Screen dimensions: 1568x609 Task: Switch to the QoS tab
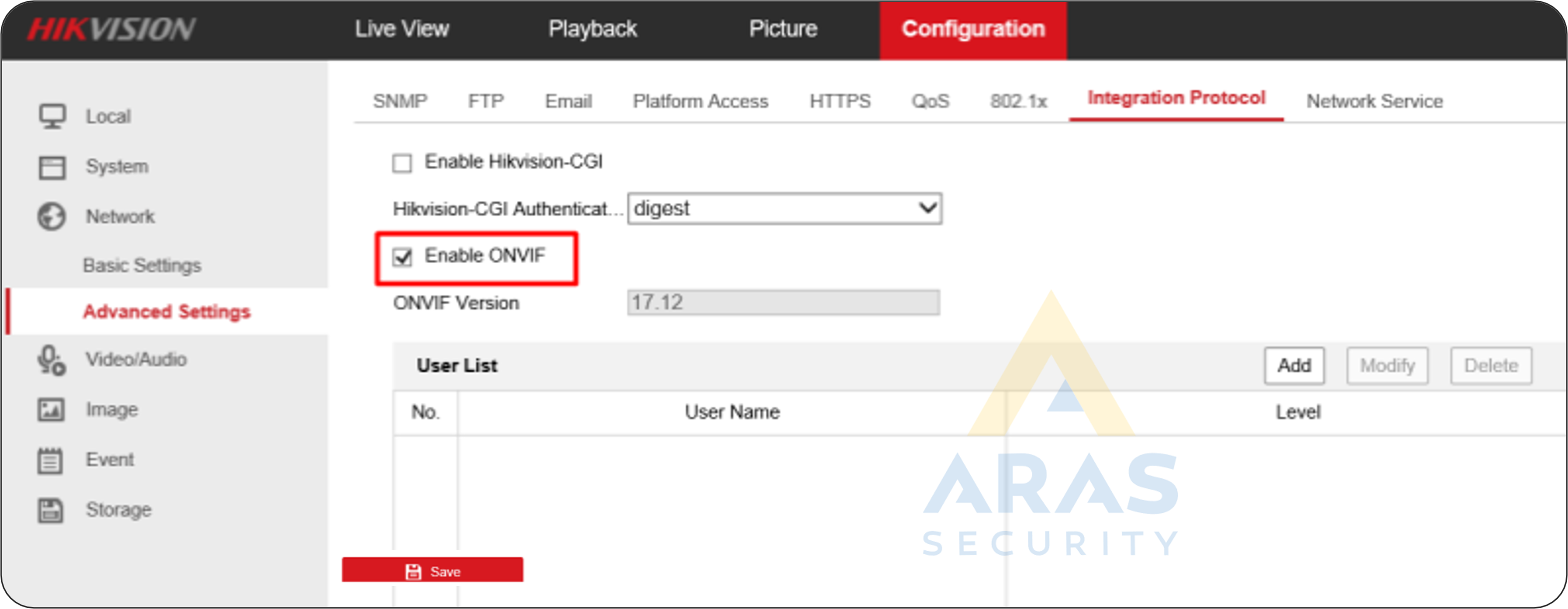pyautogui.click(x=930, y=101)
